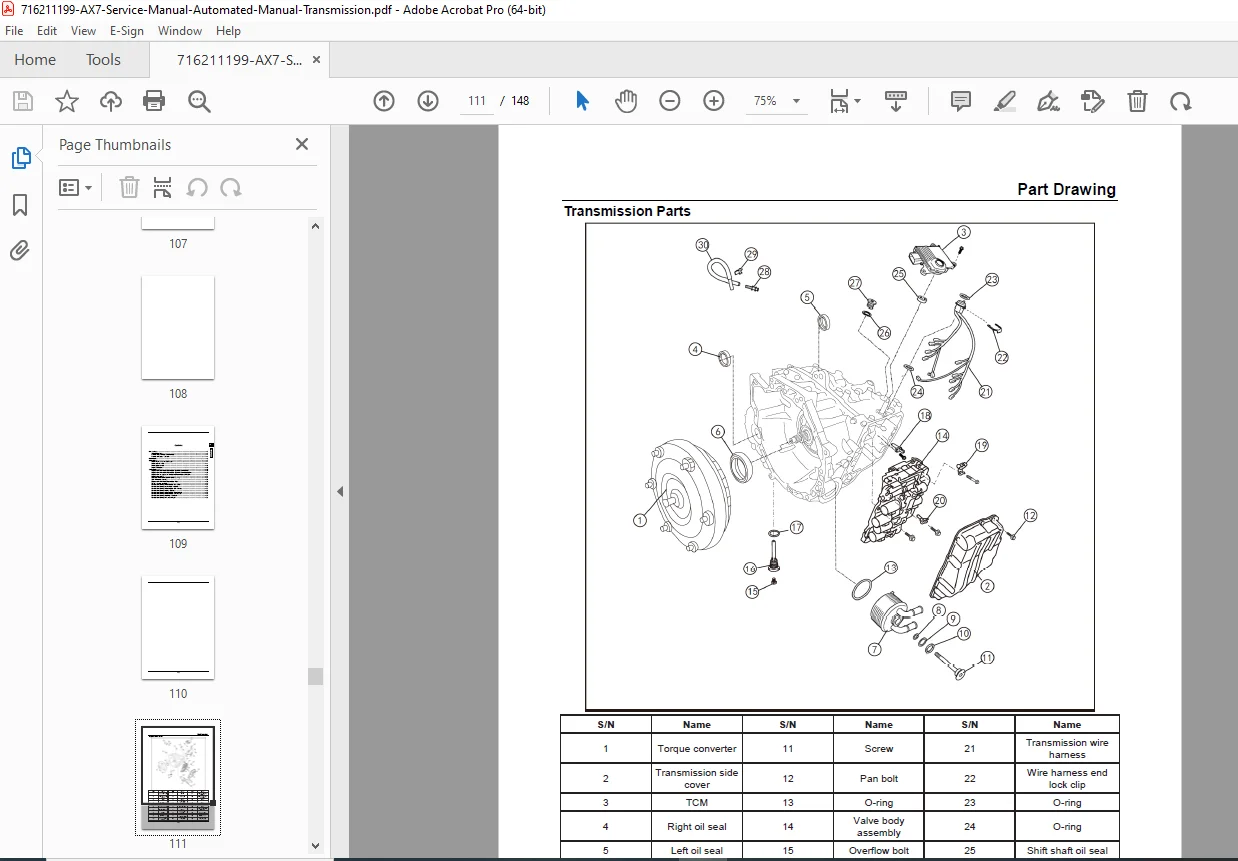Open thumbnail panel options dropdown
1238x861 pixels.
pyautogui.click(x=76, y=187)
